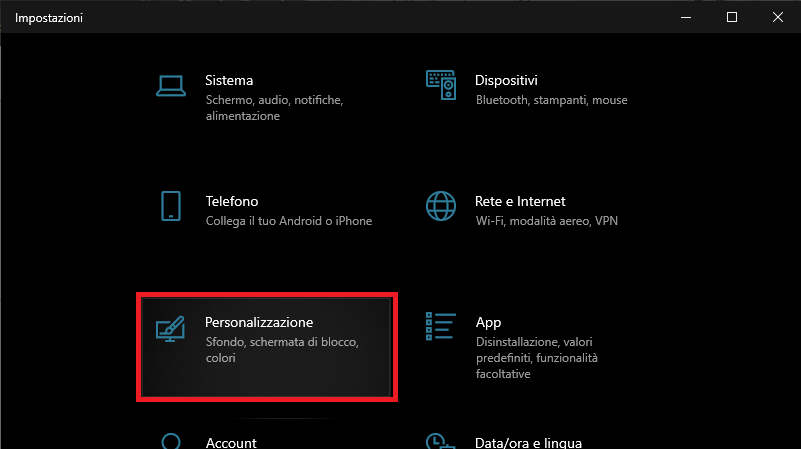The height and width of the screenshot is (449, 801).
Task: Click 'Sfondo, schermata di blocco, colori' description
Action: [282, 350]
